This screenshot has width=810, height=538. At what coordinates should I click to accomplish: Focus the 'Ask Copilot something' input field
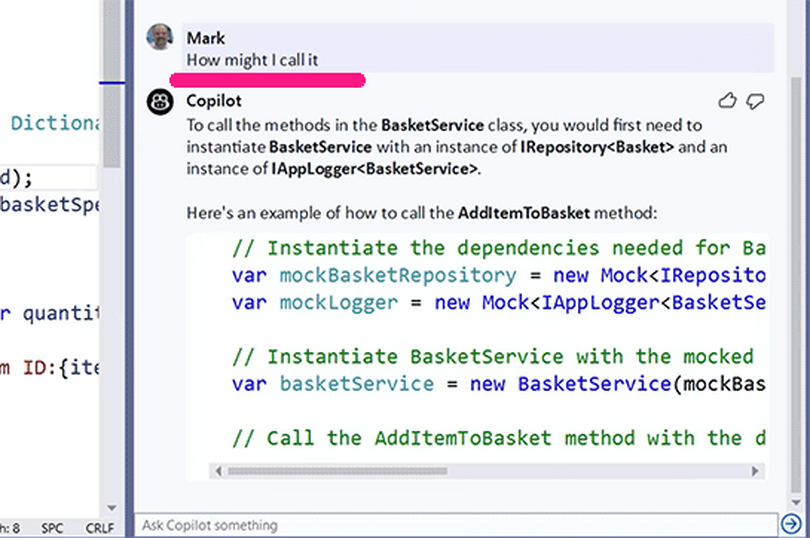[x=456, y=525]
